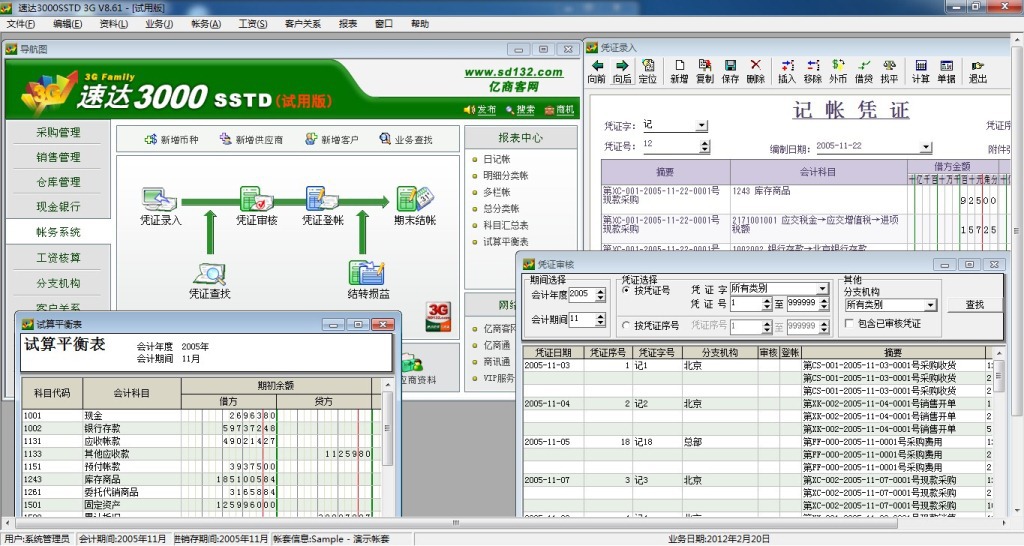This screenshot has height=546, width=1024.
Task: Click the 保存 save icon
Action: pyautogui.click(x=730, y=71)
